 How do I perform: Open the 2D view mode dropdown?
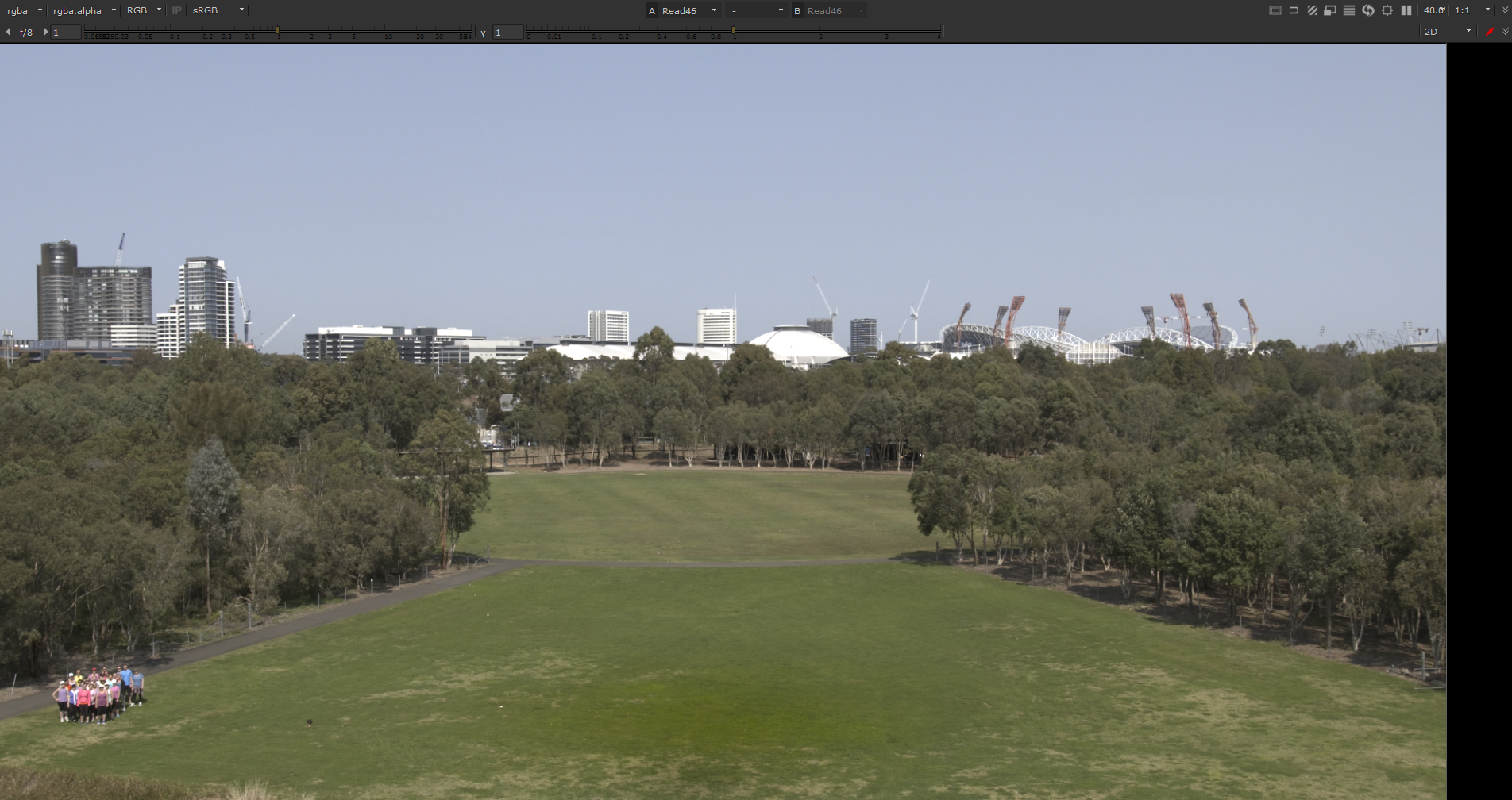(1448, 32)
